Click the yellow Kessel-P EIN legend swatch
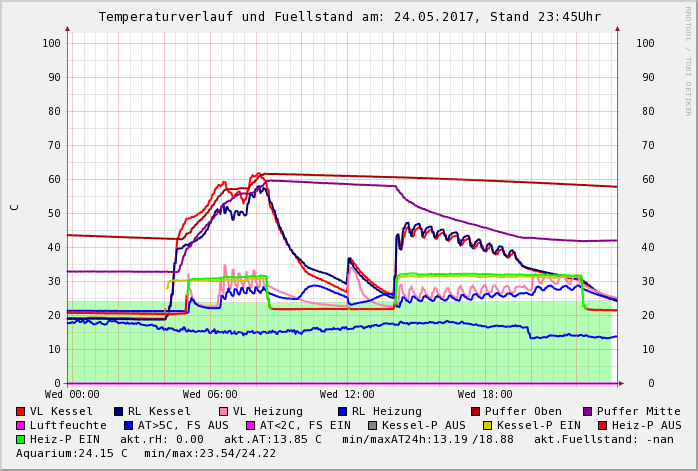The width and height of the screenshot is (698, 471). point(490,425)
